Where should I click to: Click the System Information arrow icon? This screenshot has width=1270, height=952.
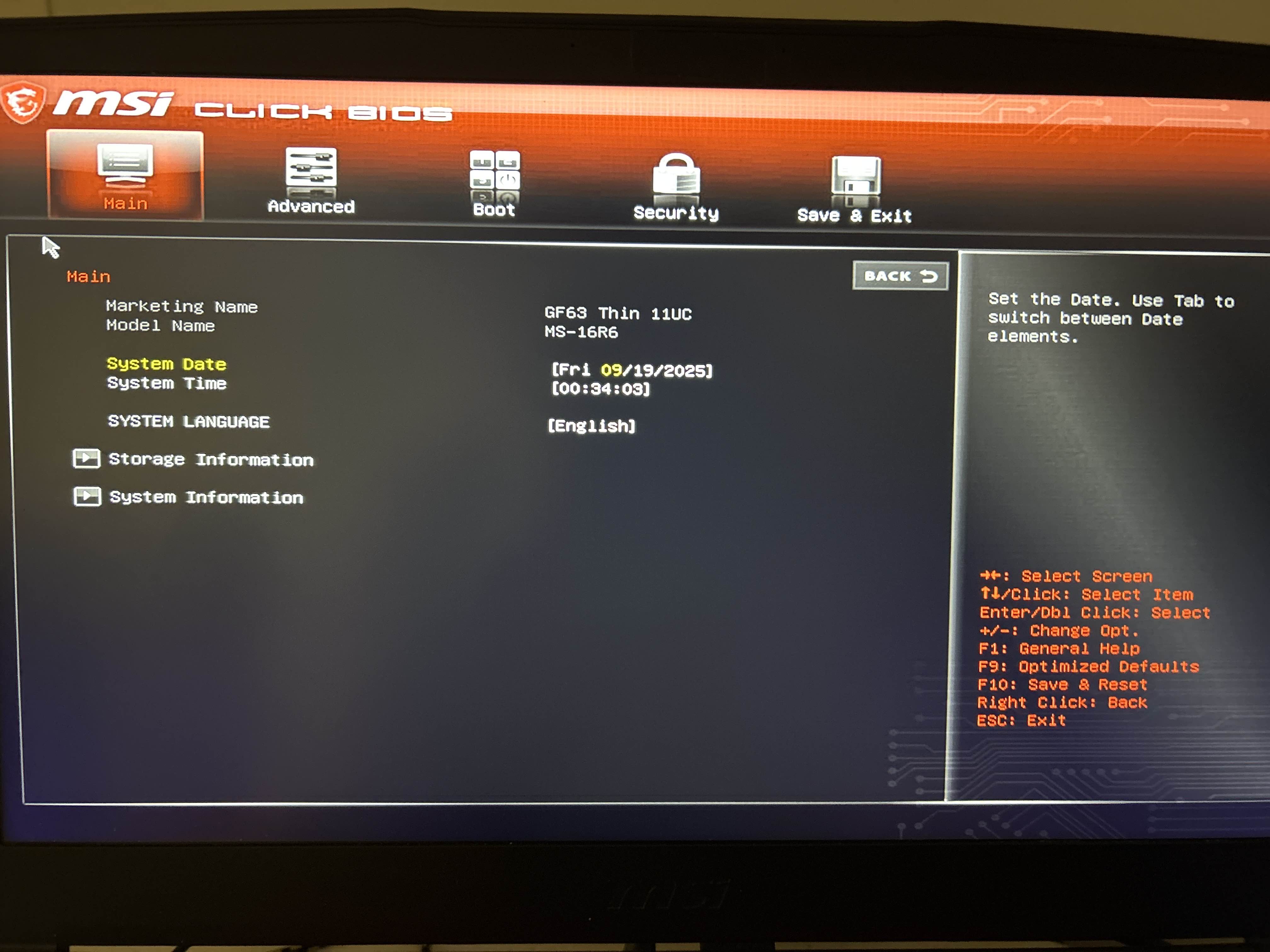(87, 496)
